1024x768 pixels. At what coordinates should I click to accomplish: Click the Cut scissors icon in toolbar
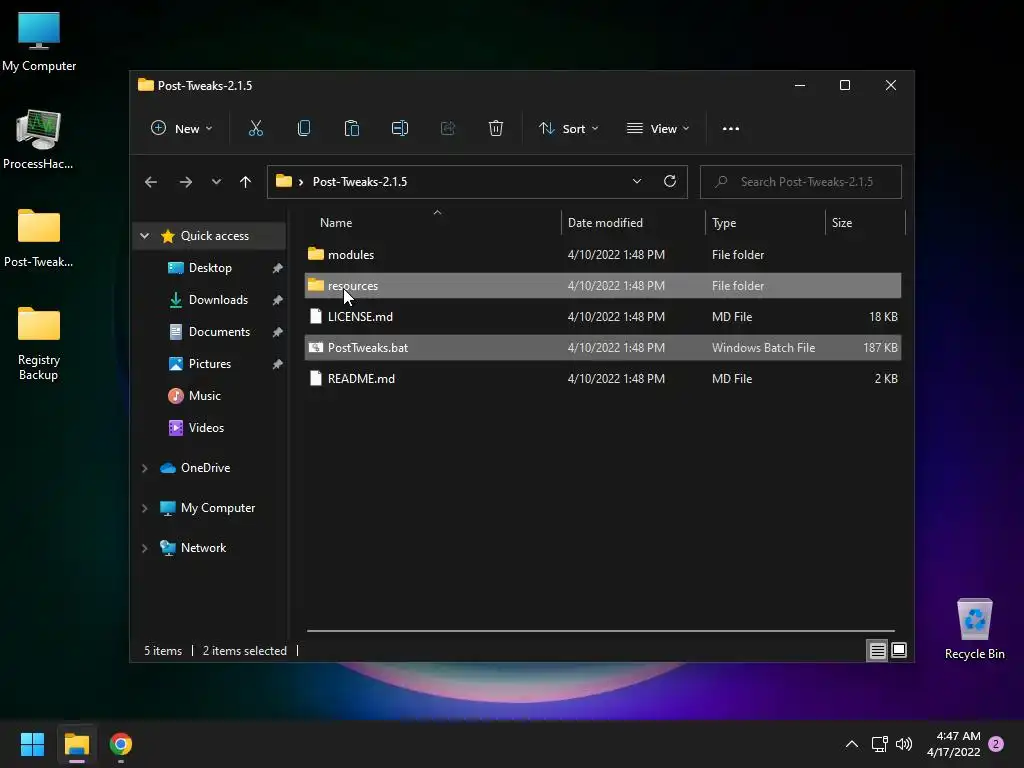pos(255,129)
